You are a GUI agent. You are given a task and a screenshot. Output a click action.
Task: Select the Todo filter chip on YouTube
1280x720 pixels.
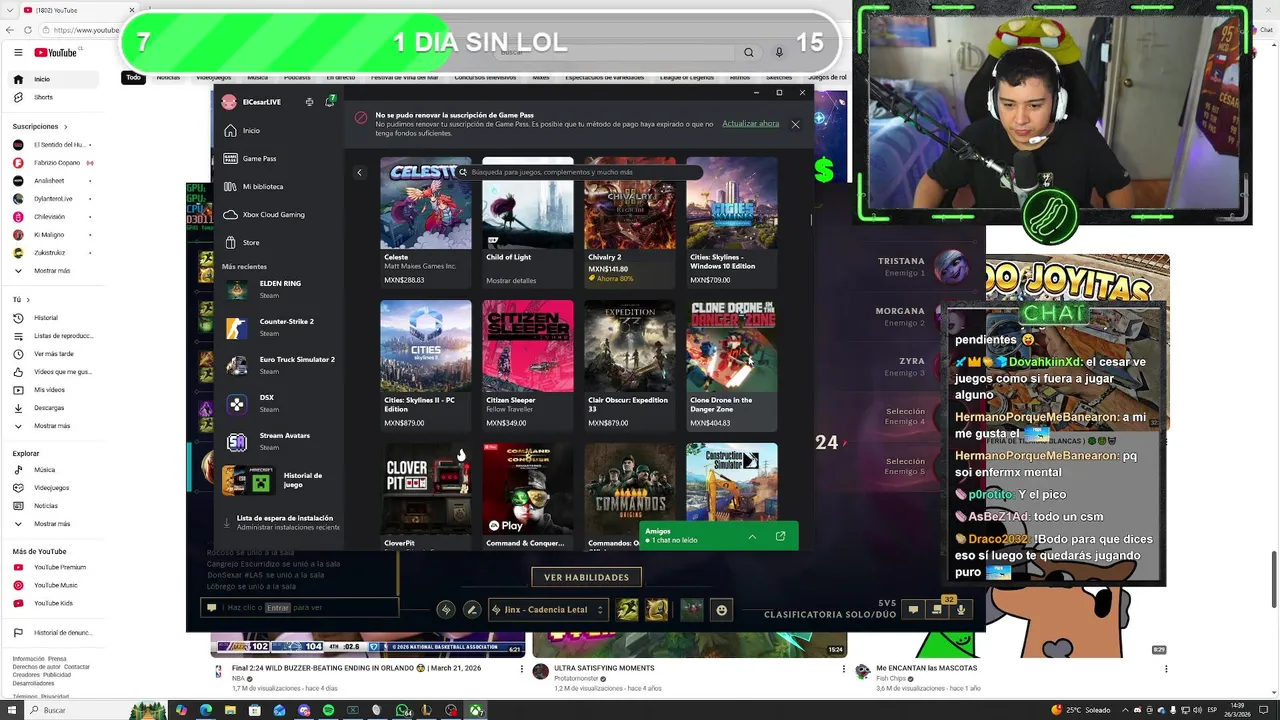click(133, 77)
